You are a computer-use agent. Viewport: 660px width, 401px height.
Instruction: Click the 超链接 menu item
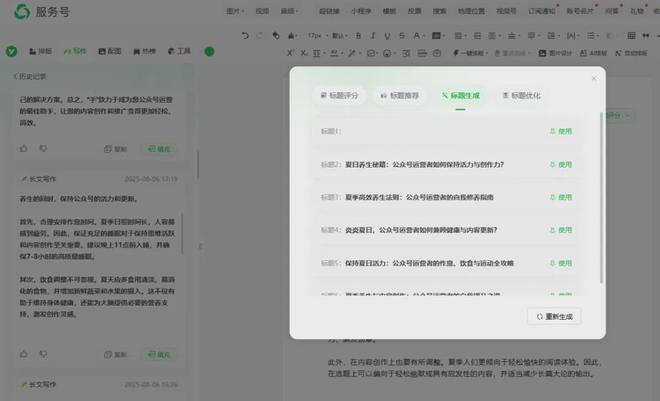coord(329,11)
